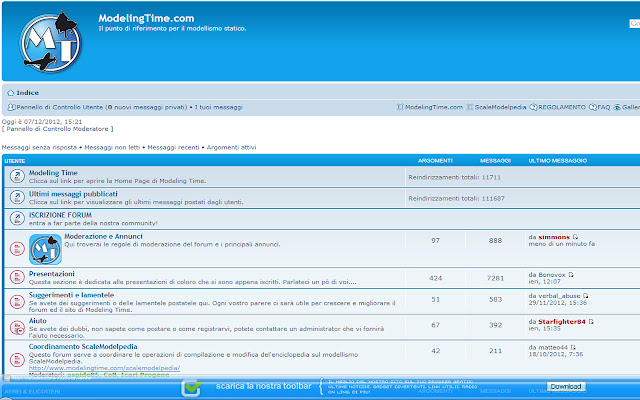This screenshot has height=400, width=640.
Task: Click the red forum icon of Presentazioni
Action: pos(17,277)
